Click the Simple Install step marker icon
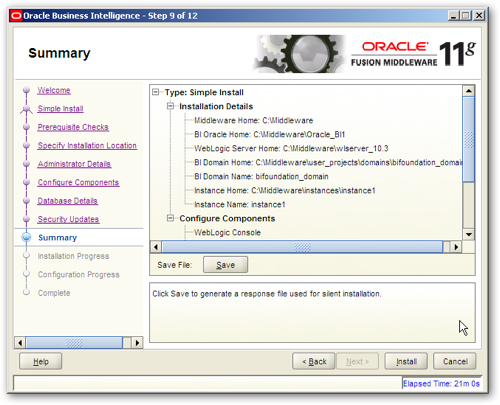 [26, 109]
